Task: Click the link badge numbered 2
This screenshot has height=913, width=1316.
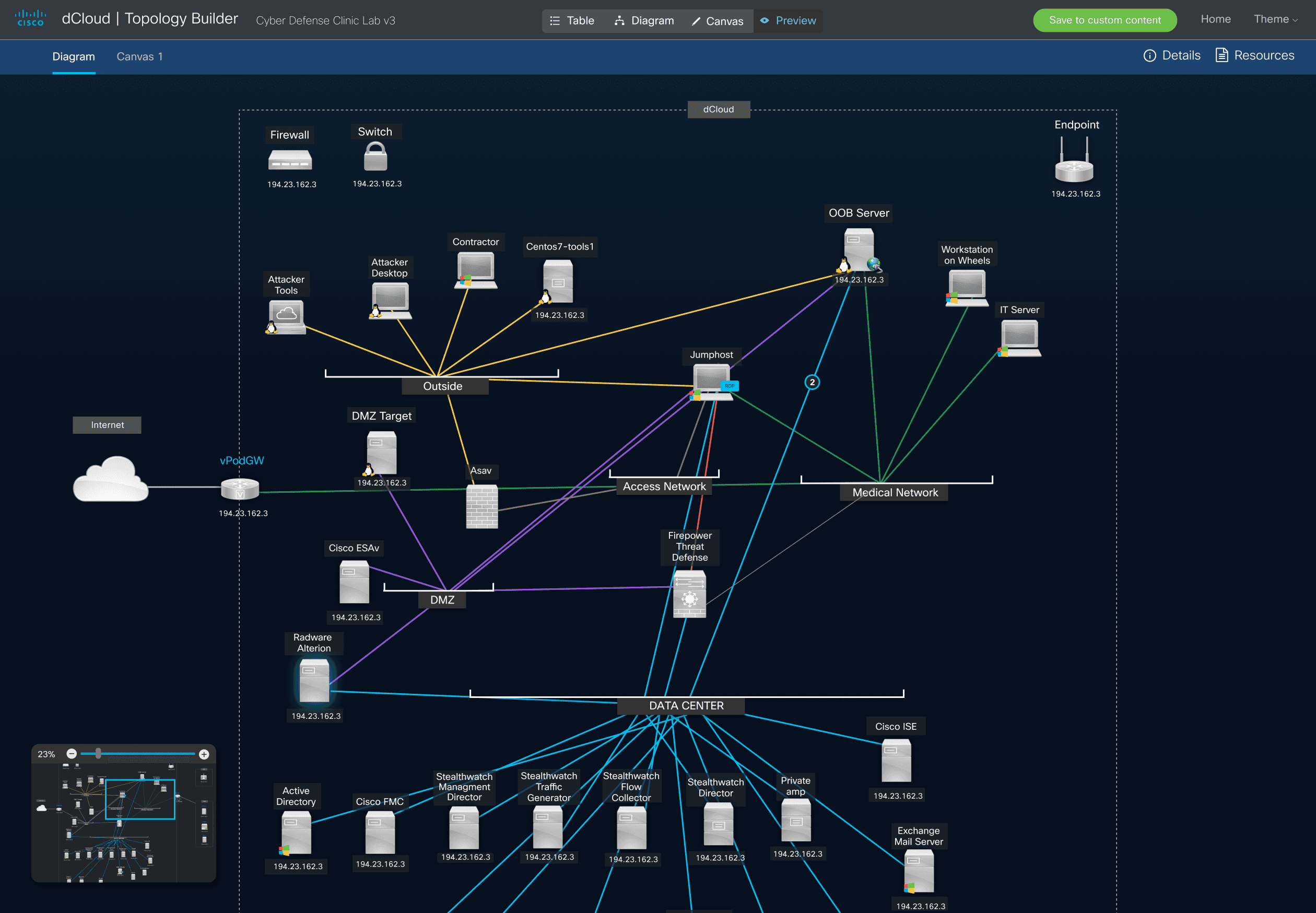Action: pos(812,382)
